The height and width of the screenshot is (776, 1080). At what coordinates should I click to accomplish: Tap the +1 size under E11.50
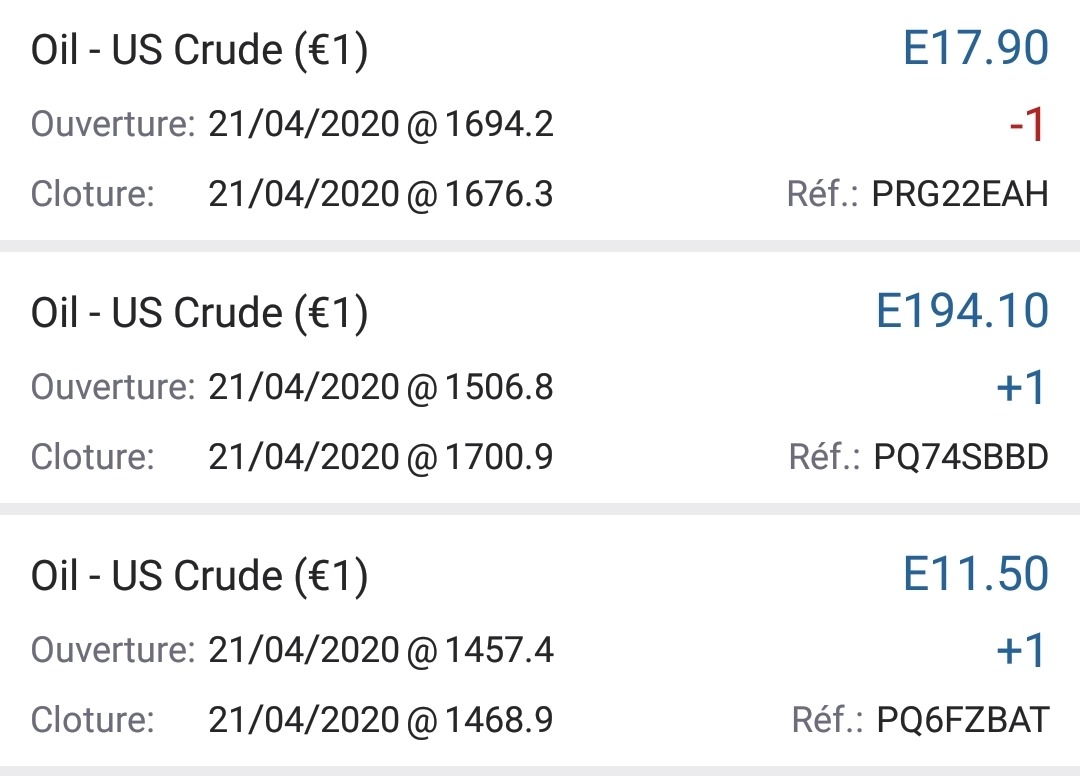click(1021, 652)
